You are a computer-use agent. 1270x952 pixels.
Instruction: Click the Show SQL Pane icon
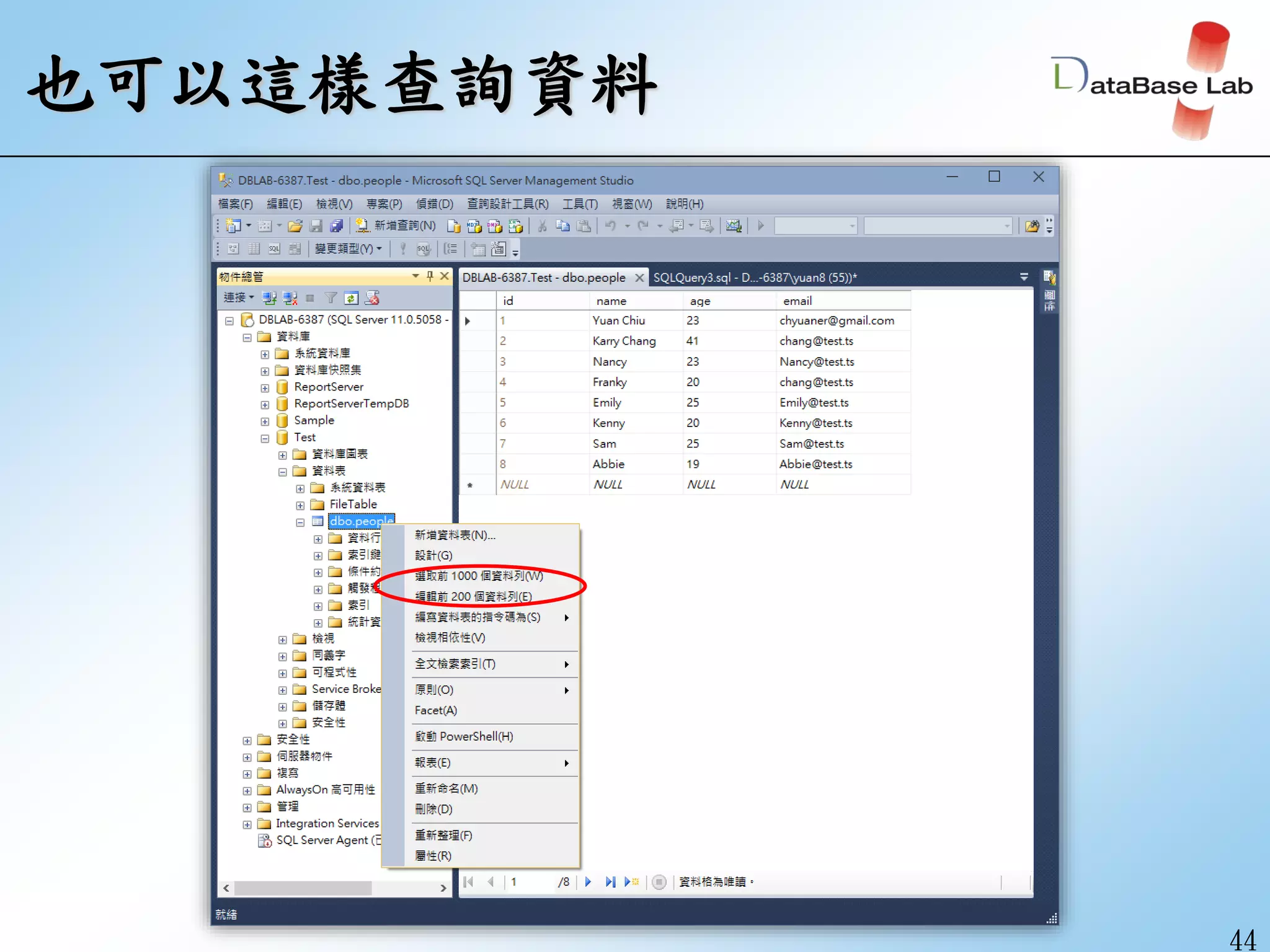pyautogui.click(x=274, y=249)
